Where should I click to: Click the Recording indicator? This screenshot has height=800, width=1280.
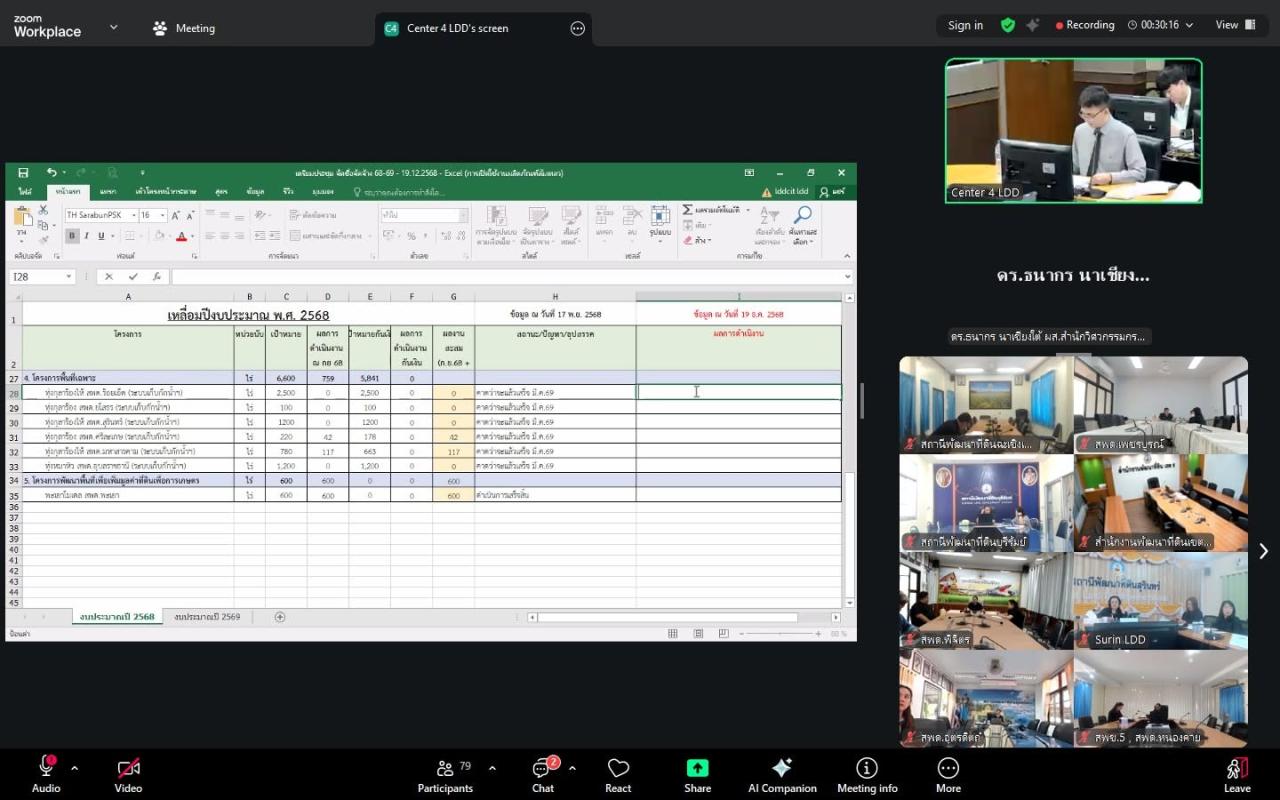click(x=1085, y=25)
